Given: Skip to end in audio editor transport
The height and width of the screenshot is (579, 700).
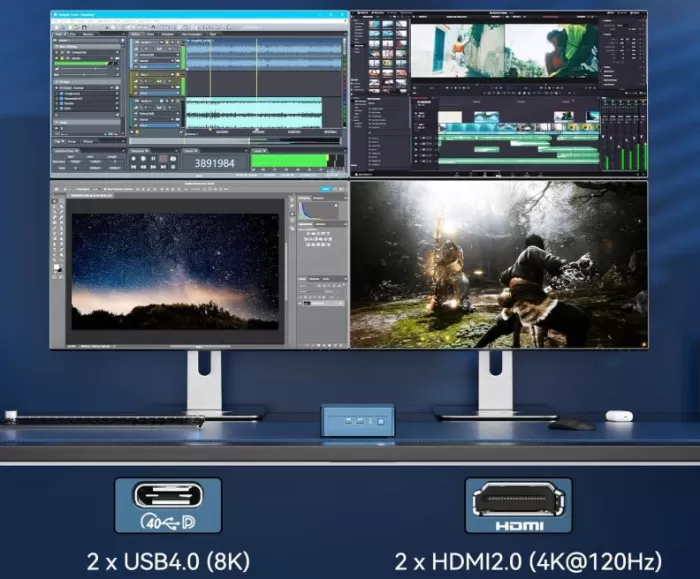Looking at the screenshot, I should [x=163, y=167].
